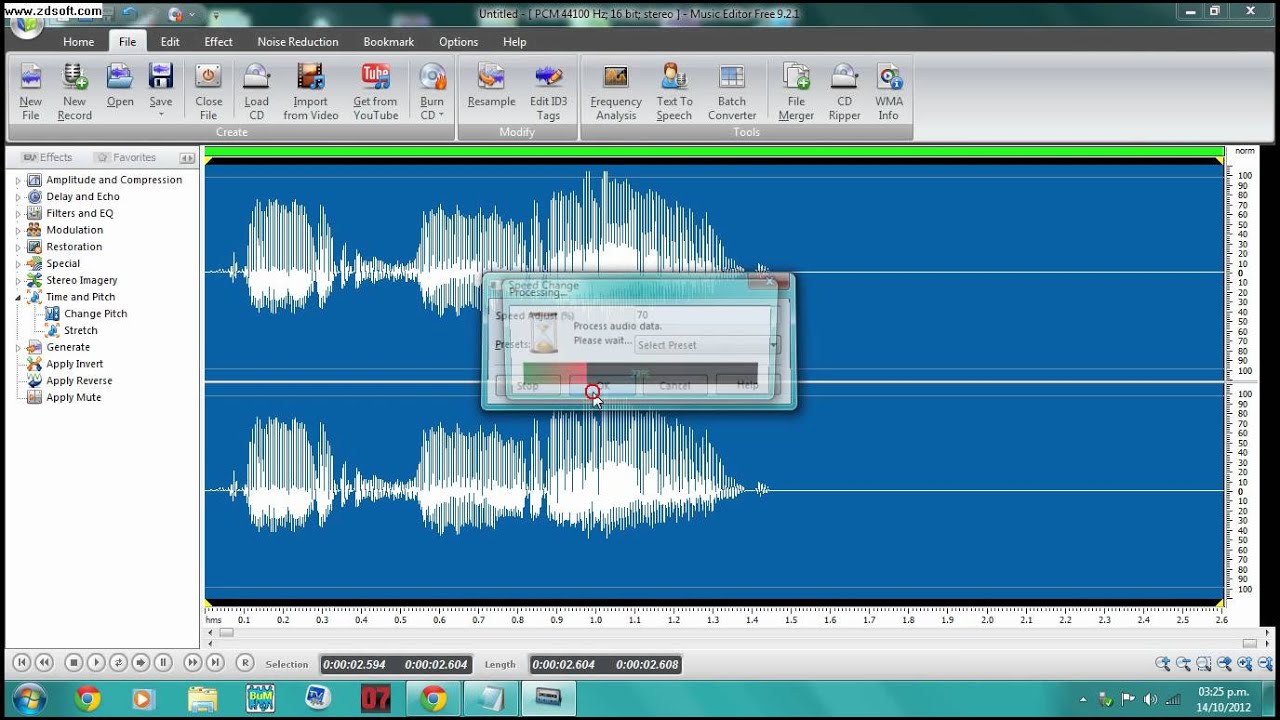Screen dimensions: 1280x720
Task: Launch Frequency Analysis
Action: click(x=616, y=92)
